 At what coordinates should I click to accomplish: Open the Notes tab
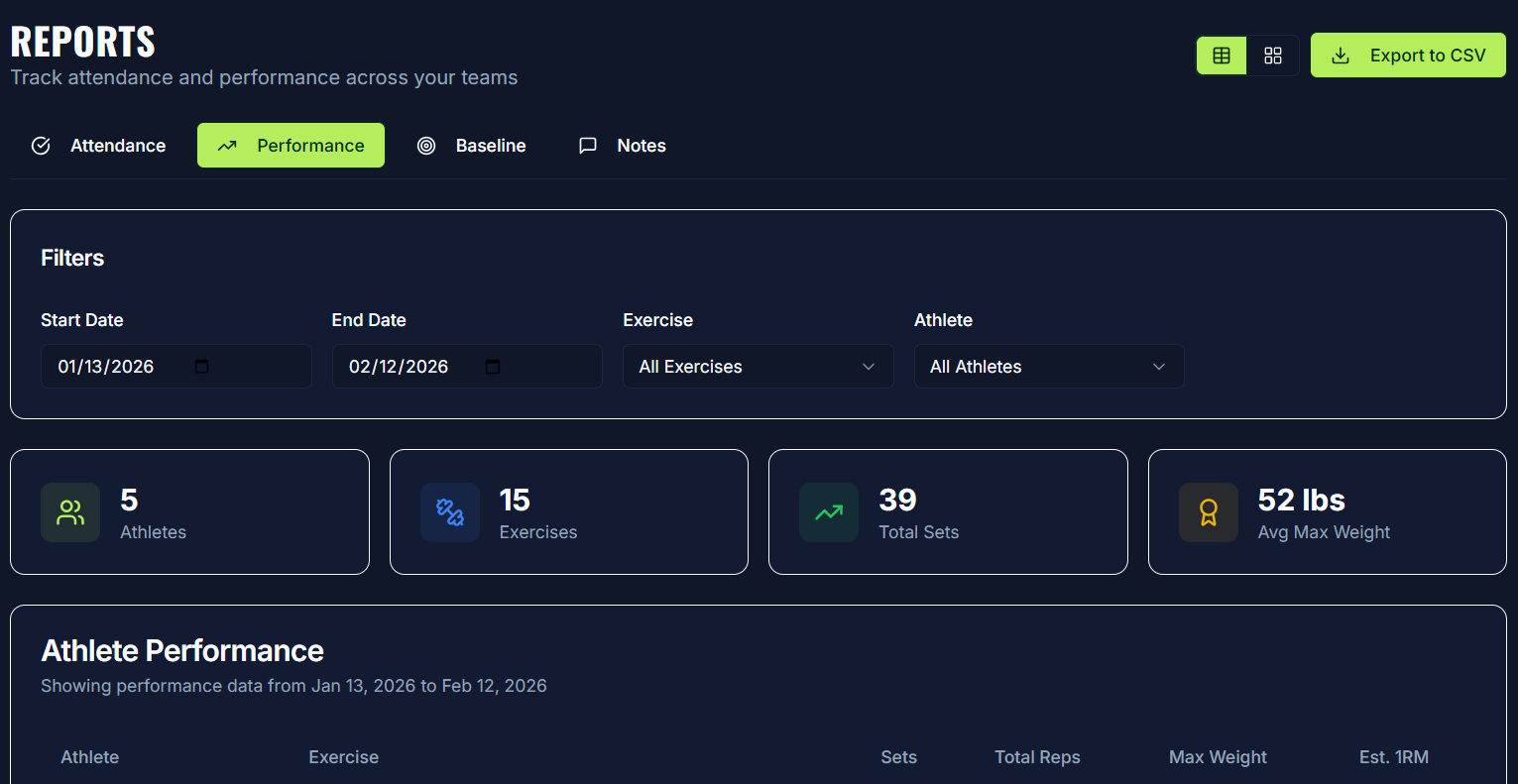(x=622, y=146)
